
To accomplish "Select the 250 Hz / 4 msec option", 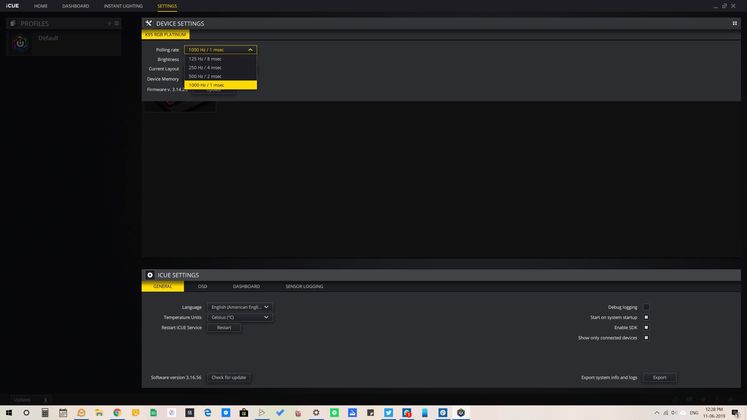I will (220, 68).
